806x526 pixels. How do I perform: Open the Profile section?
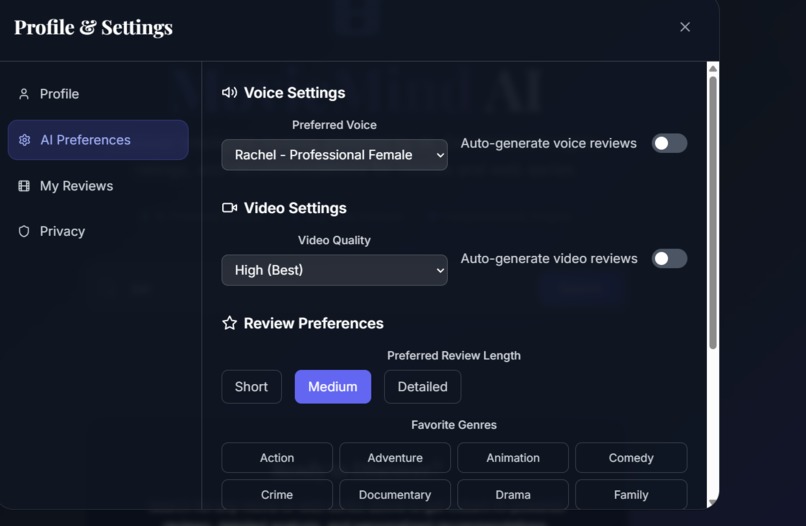98,94
